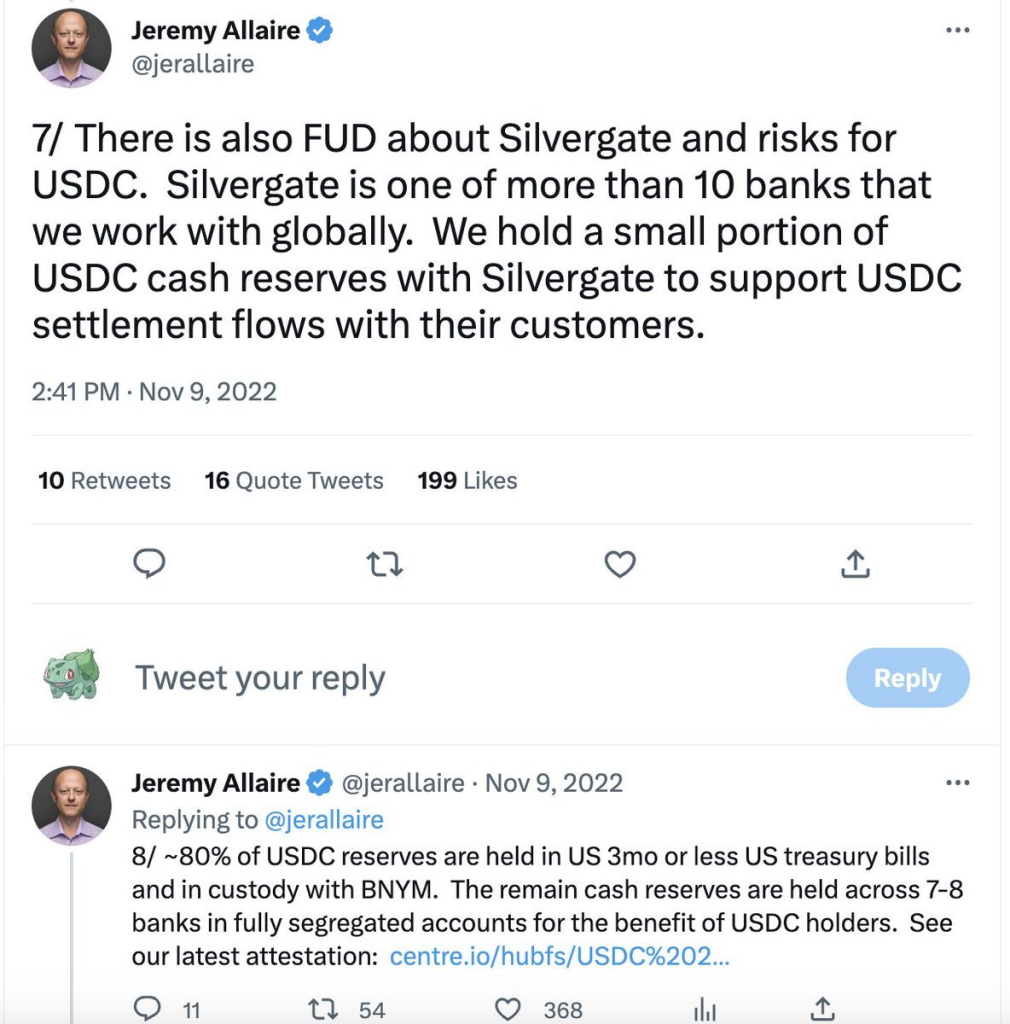Click share icon on the reply tweet
Image resolution: width=1010 pixels, height=1024 pixels.
tap(823, 1010)
